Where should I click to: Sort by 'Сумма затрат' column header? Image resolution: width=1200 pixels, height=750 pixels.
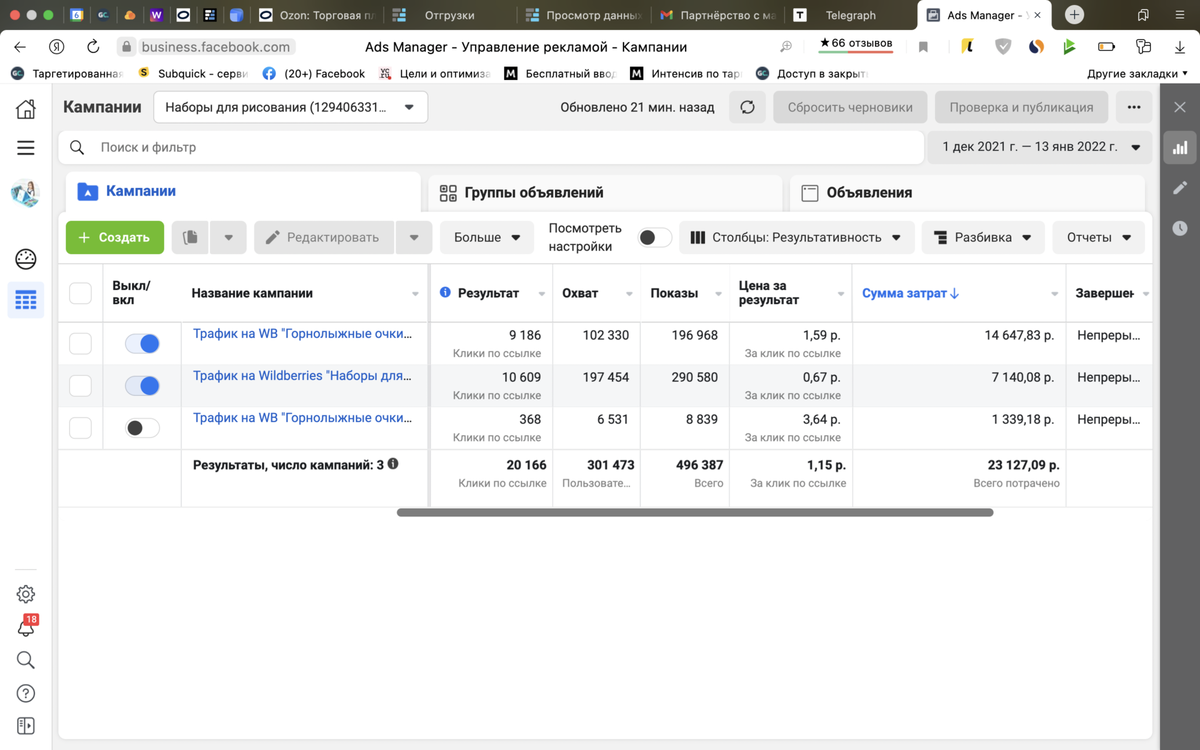pyautogui.click(x=910, y=293)
